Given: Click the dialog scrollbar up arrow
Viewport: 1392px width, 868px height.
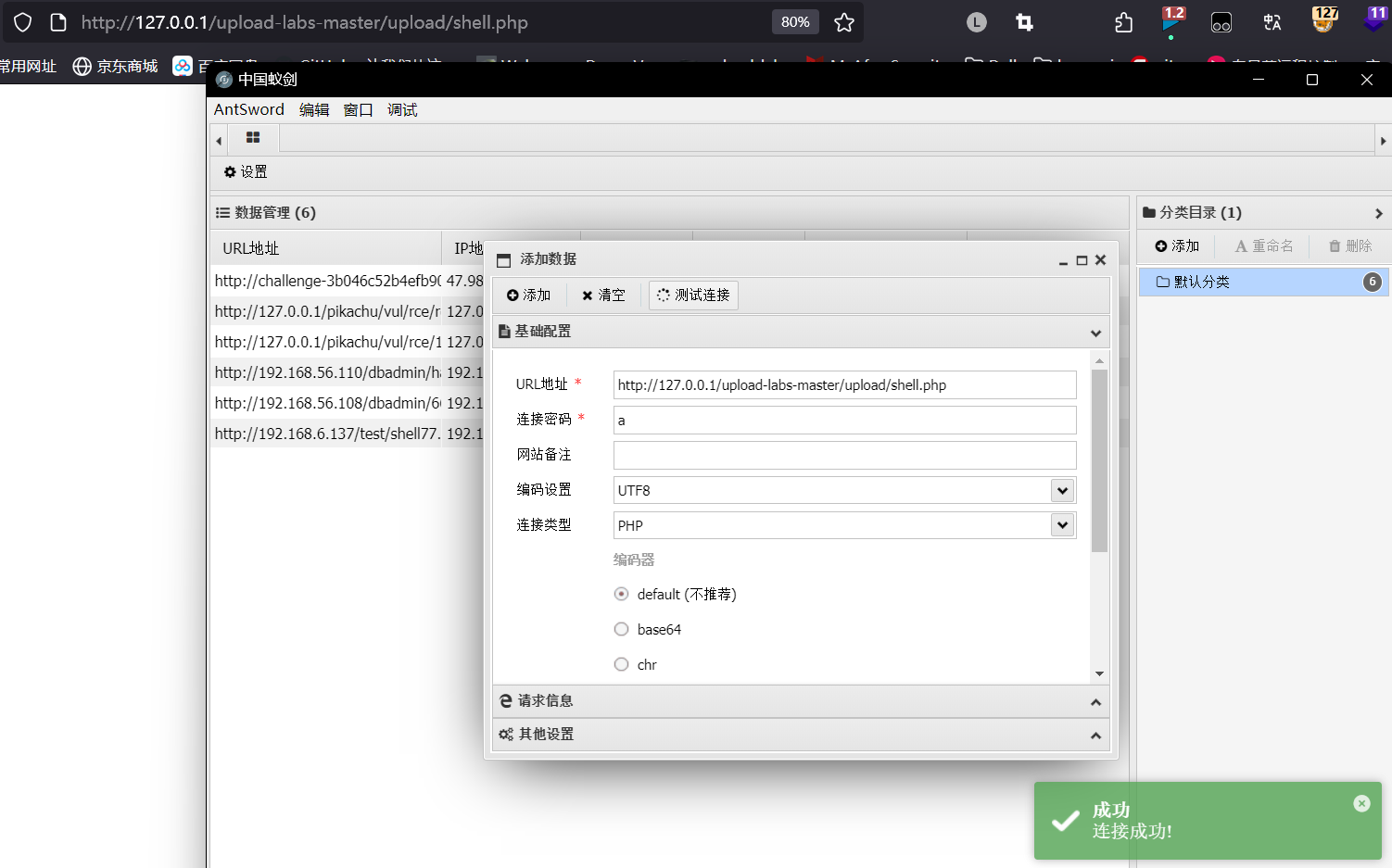Looking at the screenshot, I should (x=1099, y=360).
